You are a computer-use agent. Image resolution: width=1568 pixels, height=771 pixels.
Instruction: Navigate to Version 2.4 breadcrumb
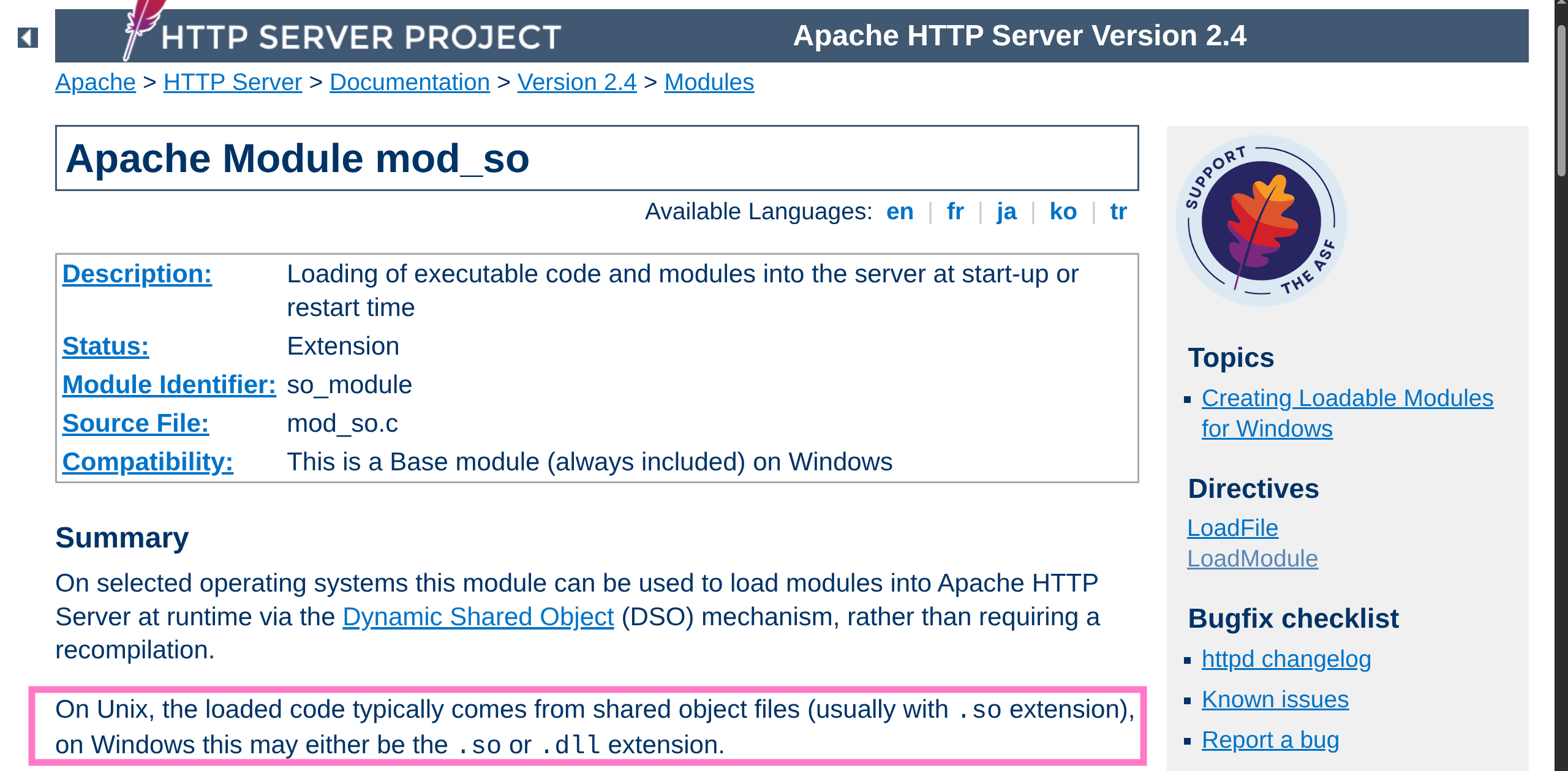[576, 82]
